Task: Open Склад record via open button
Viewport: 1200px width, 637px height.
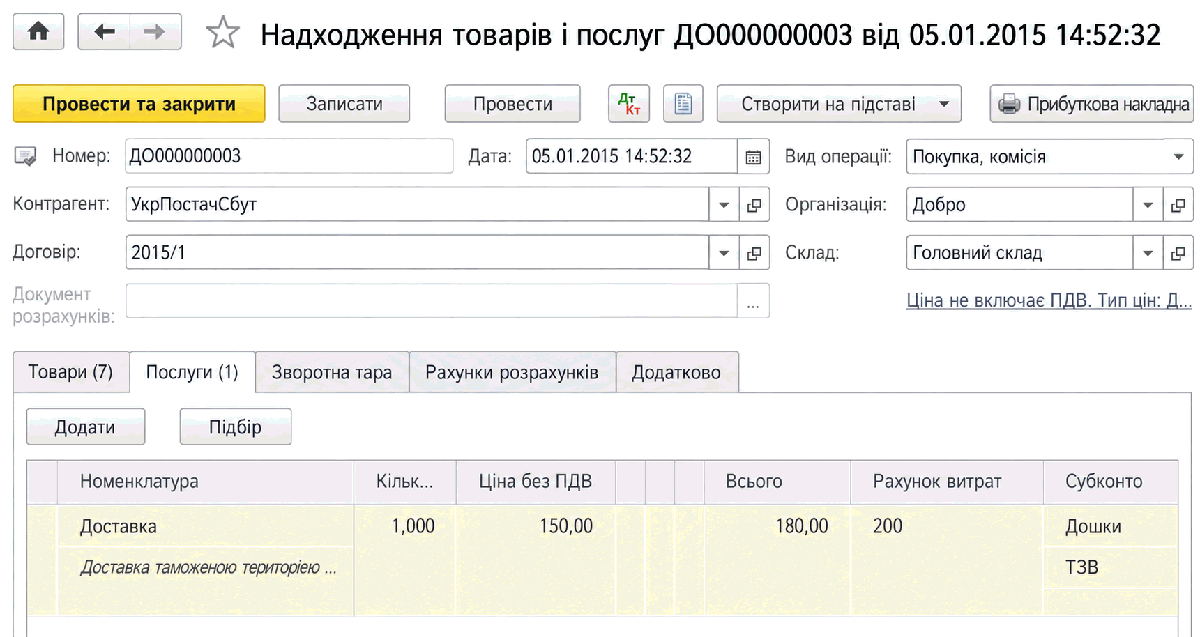Action: pyautogui.click(x=1179, y=253)
